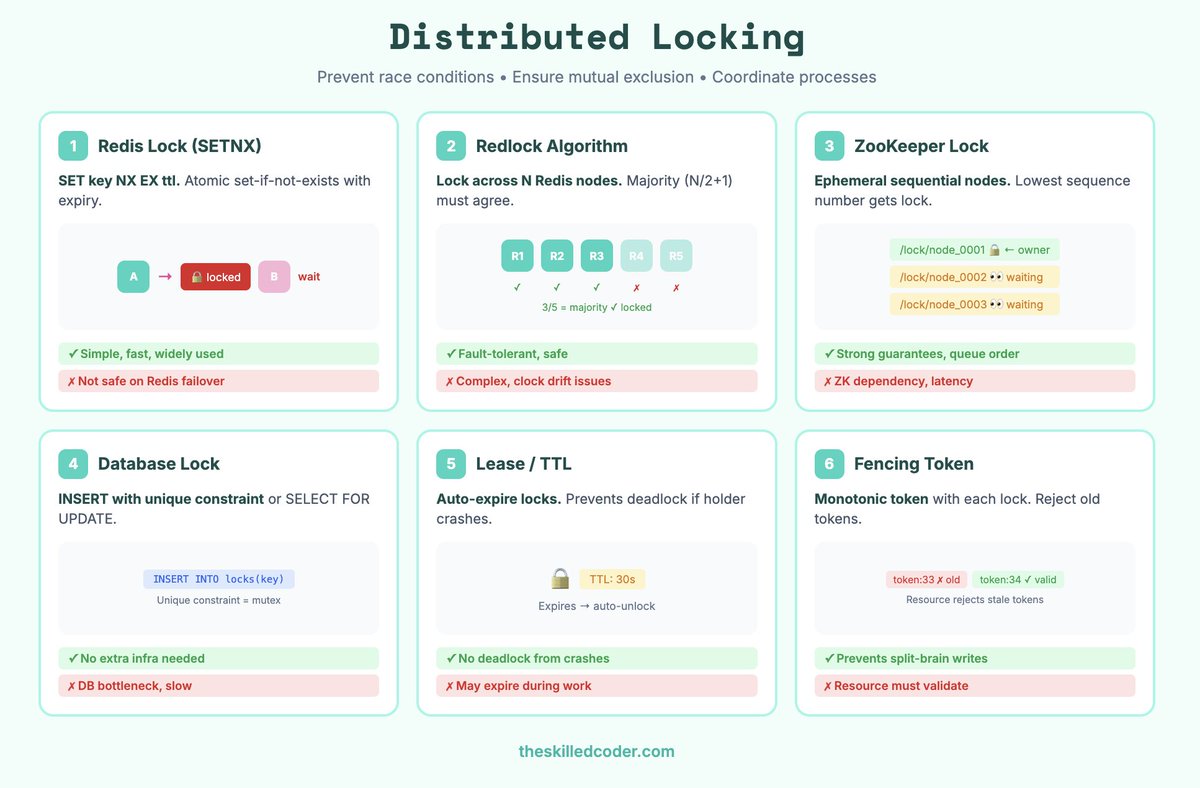Select the green process A node

click(x=133, y=277)
